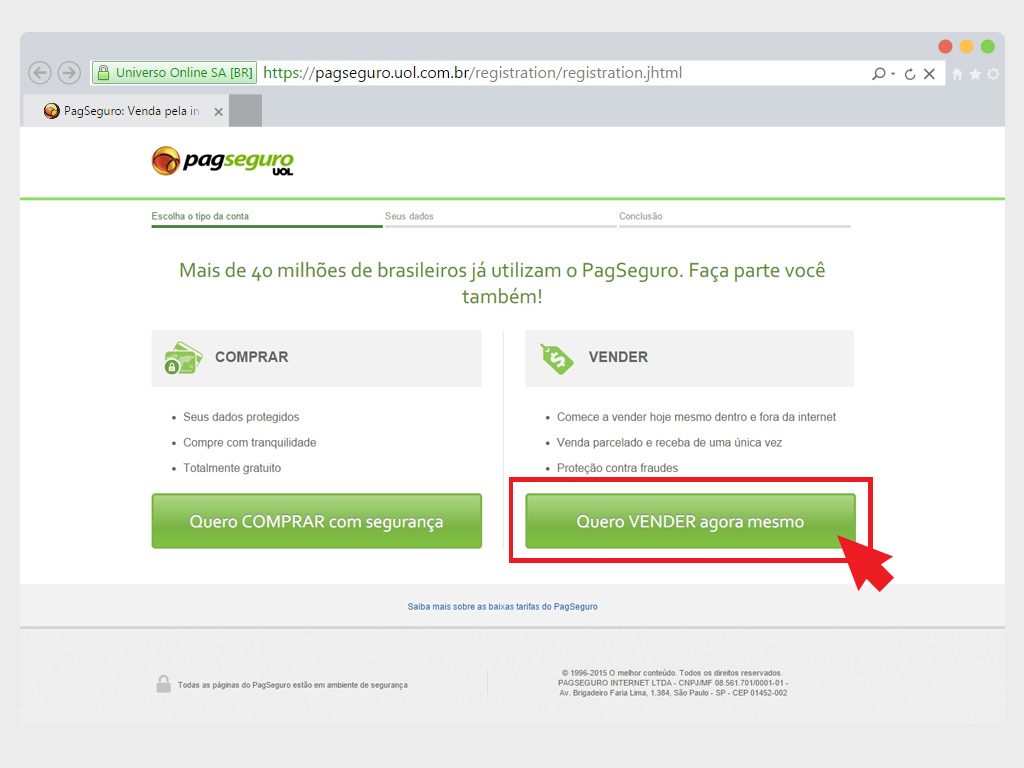The width and height of the screenshot is (1024, 768).
Task: Click 'Quero COMPRAR com segurança' button
Action: pyautogui.click(x=316, y=521)
